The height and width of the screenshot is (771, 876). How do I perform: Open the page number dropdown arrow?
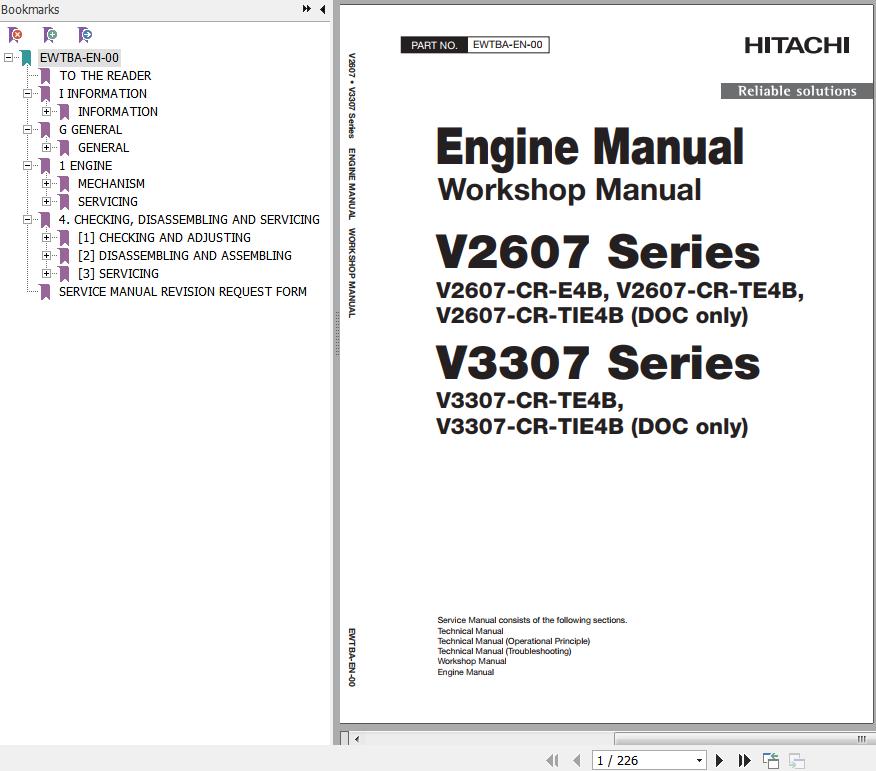pos(699,761)
